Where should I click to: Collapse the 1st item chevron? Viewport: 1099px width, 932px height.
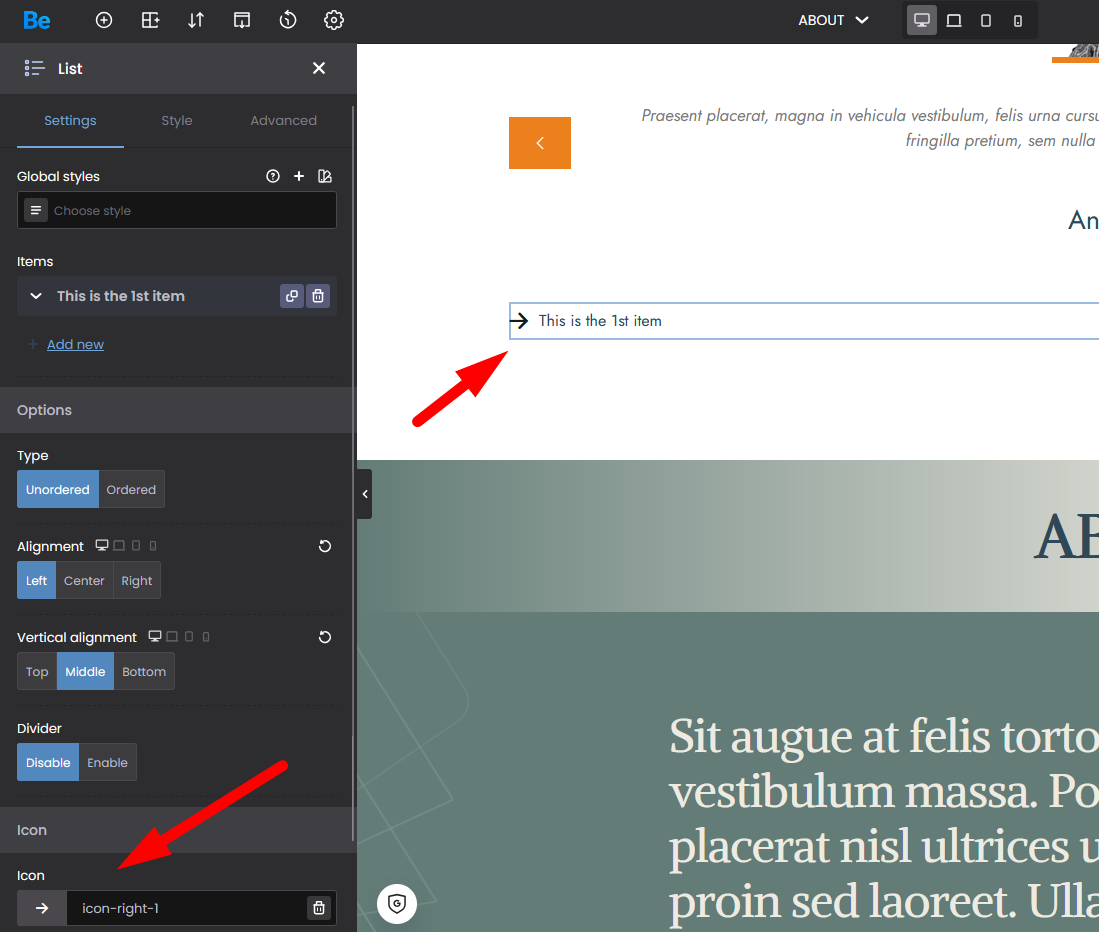pos(36,296)
